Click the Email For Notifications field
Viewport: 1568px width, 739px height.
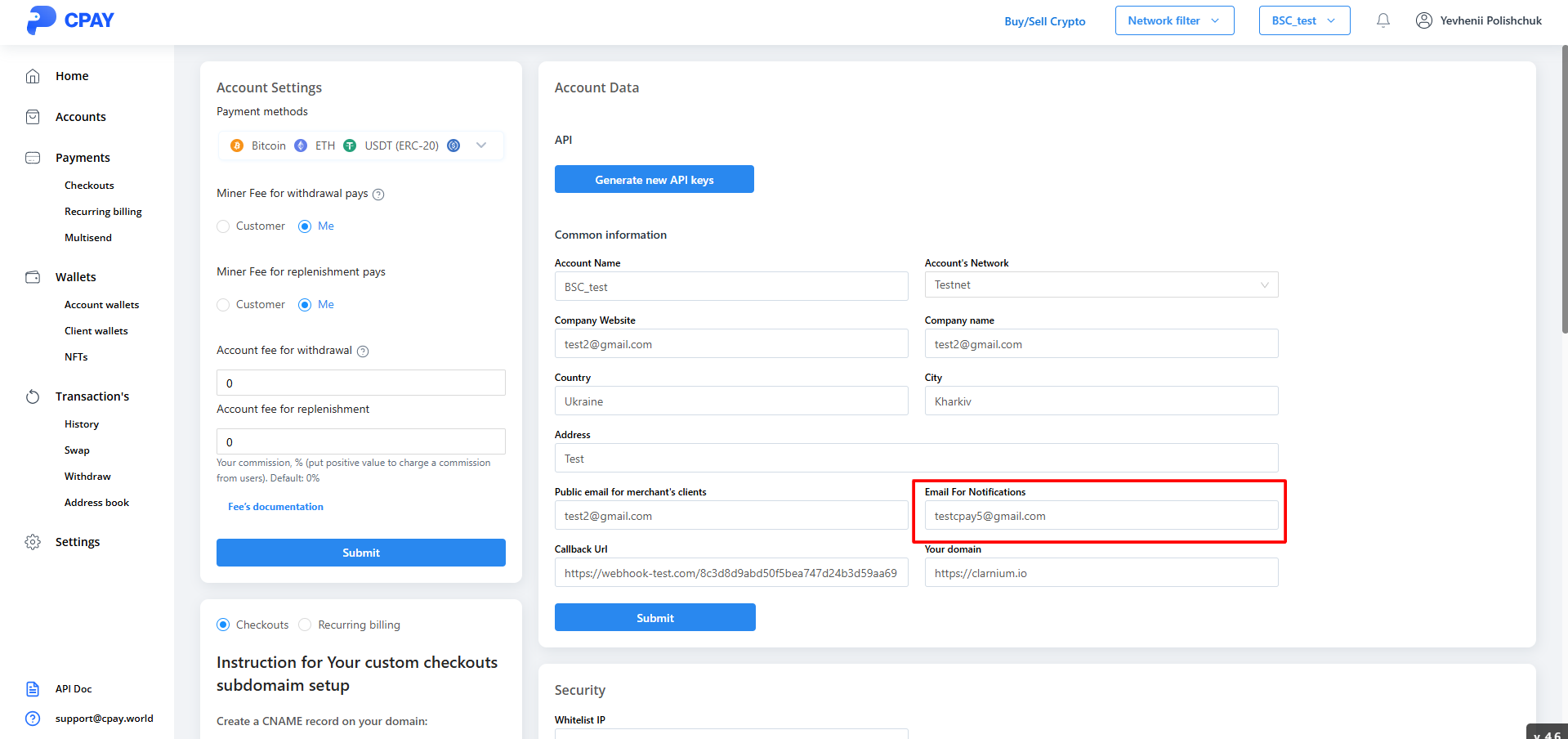pyautogui.click(x=1101, y=516)
